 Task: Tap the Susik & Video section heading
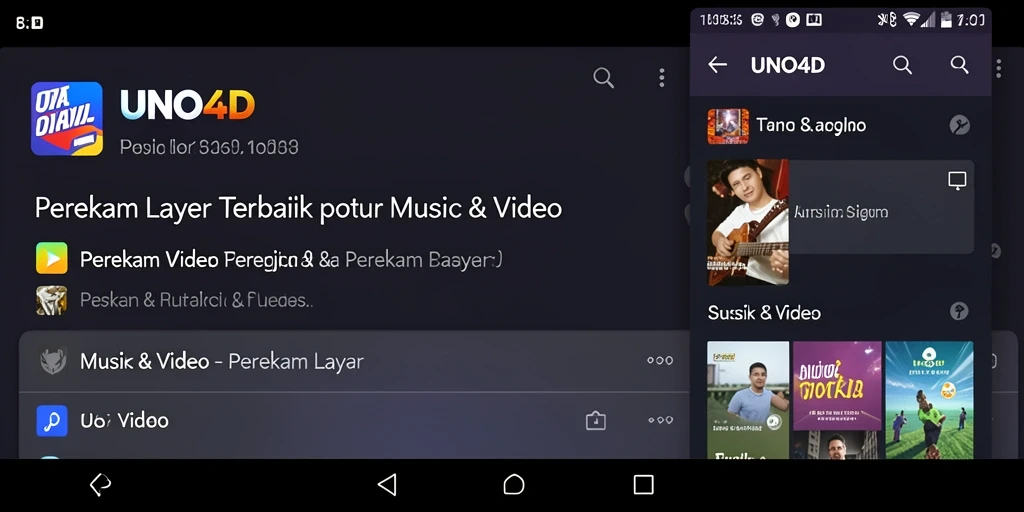(764, 313)
